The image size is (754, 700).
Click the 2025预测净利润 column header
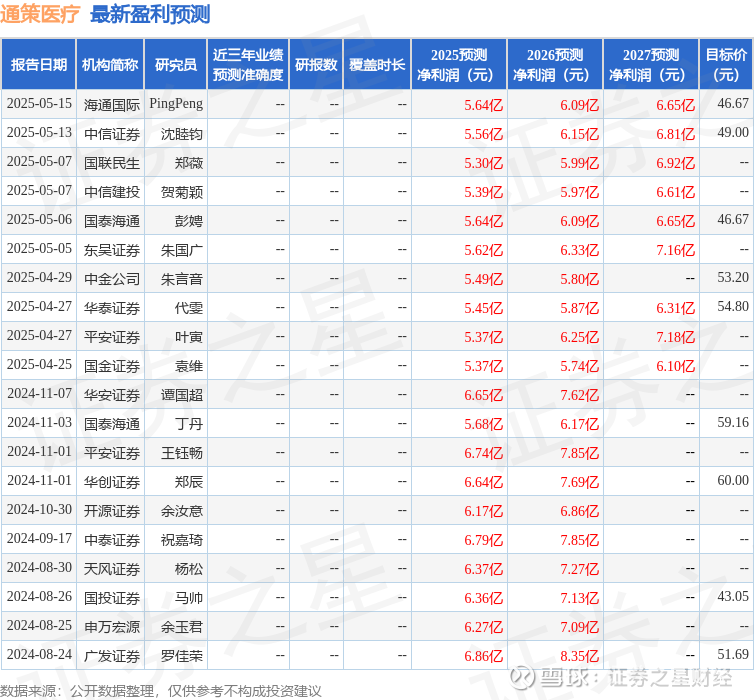459,64
